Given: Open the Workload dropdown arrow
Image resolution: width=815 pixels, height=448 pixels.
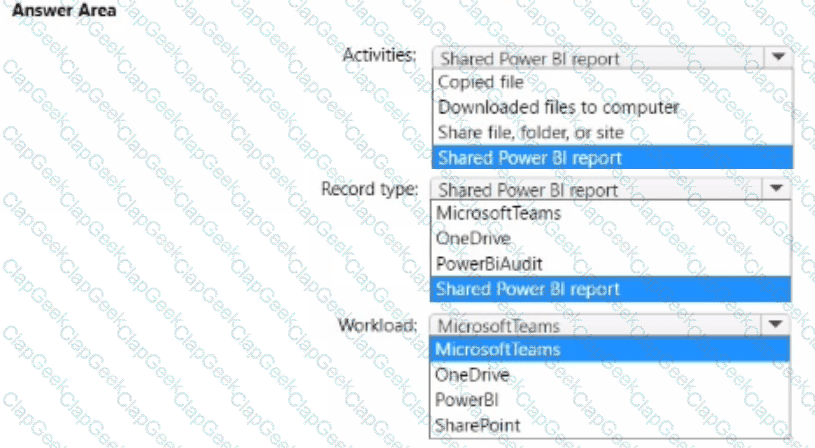Looking at the screenshot, I should [778, 324].
